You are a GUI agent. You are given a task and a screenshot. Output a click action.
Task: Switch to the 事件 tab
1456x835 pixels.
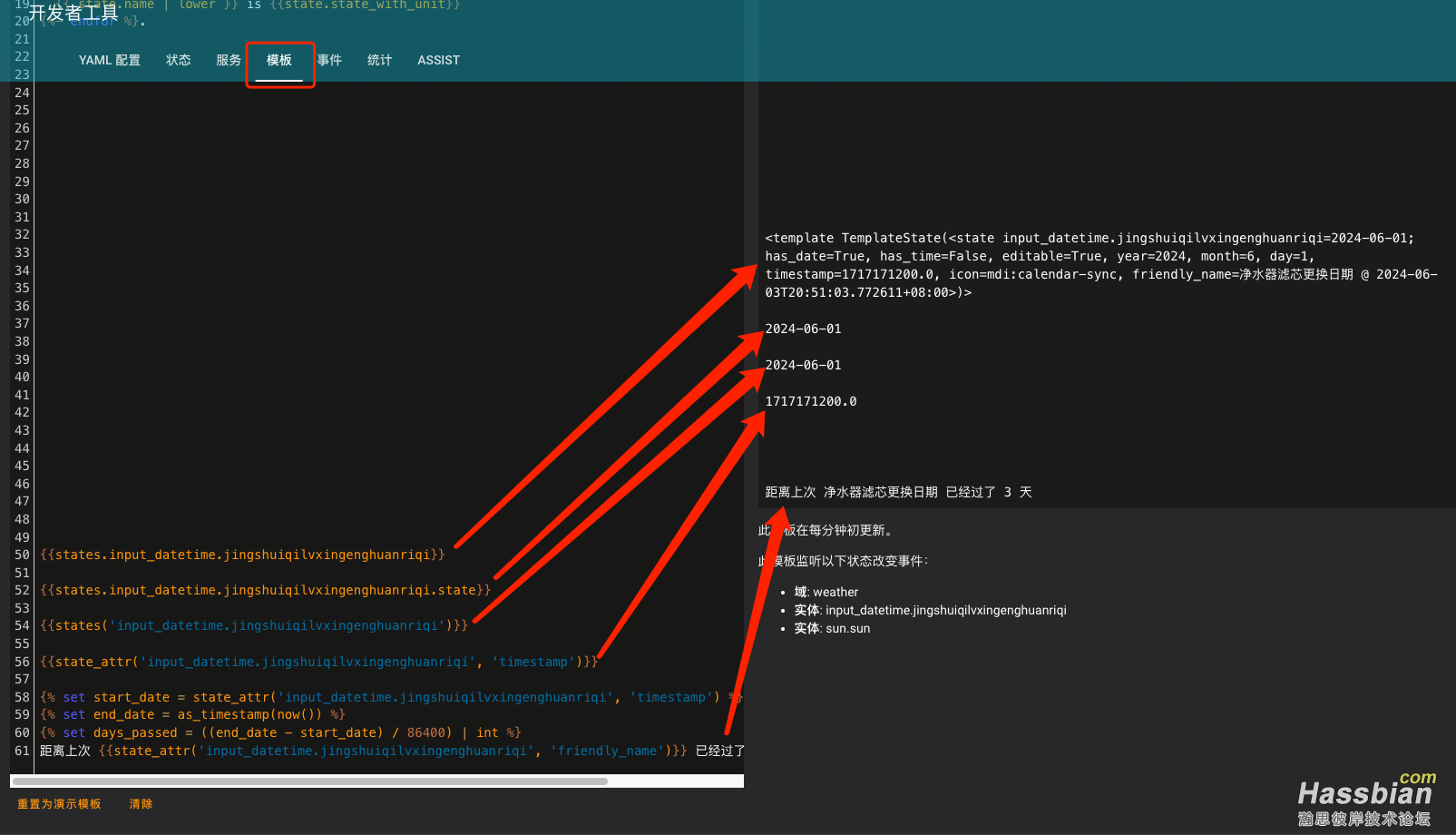click(329, 60)
